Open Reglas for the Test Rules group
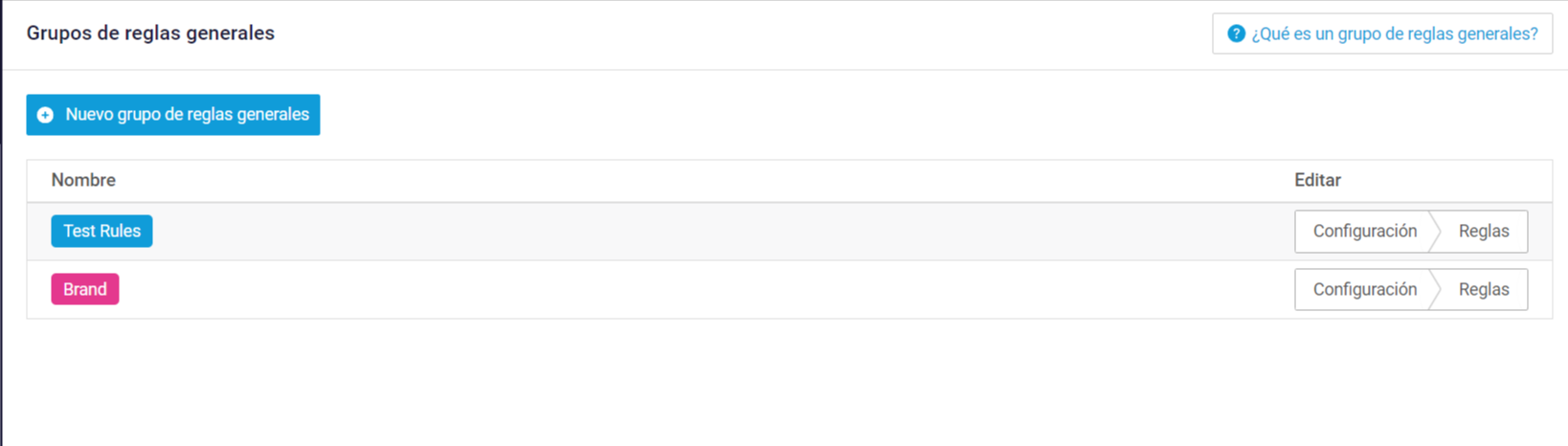Viewport: 1568px width, 446px height. 1484,232
